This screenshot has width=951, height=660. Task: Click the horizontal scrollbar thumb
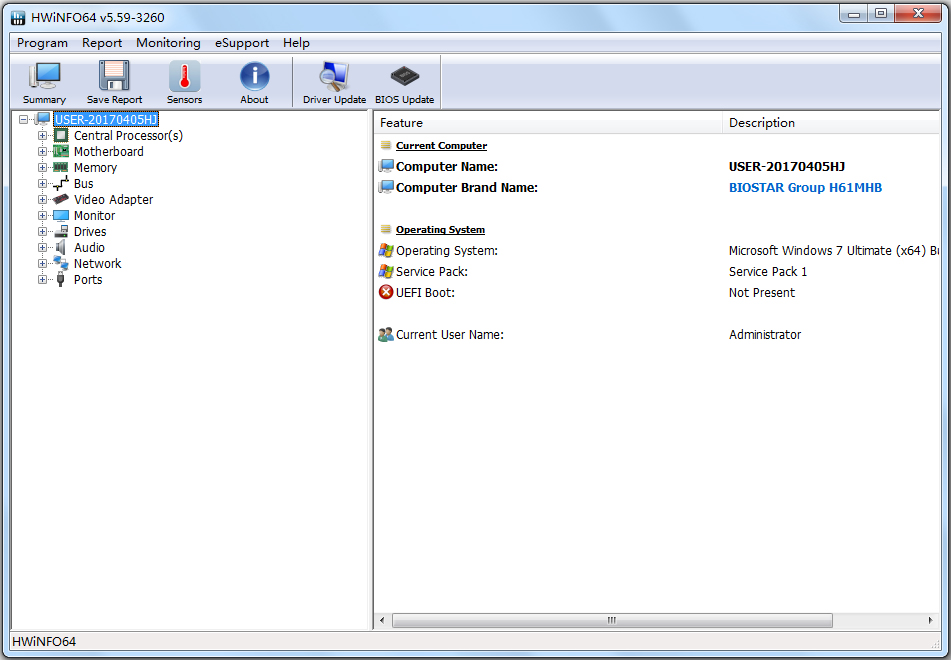611,621
